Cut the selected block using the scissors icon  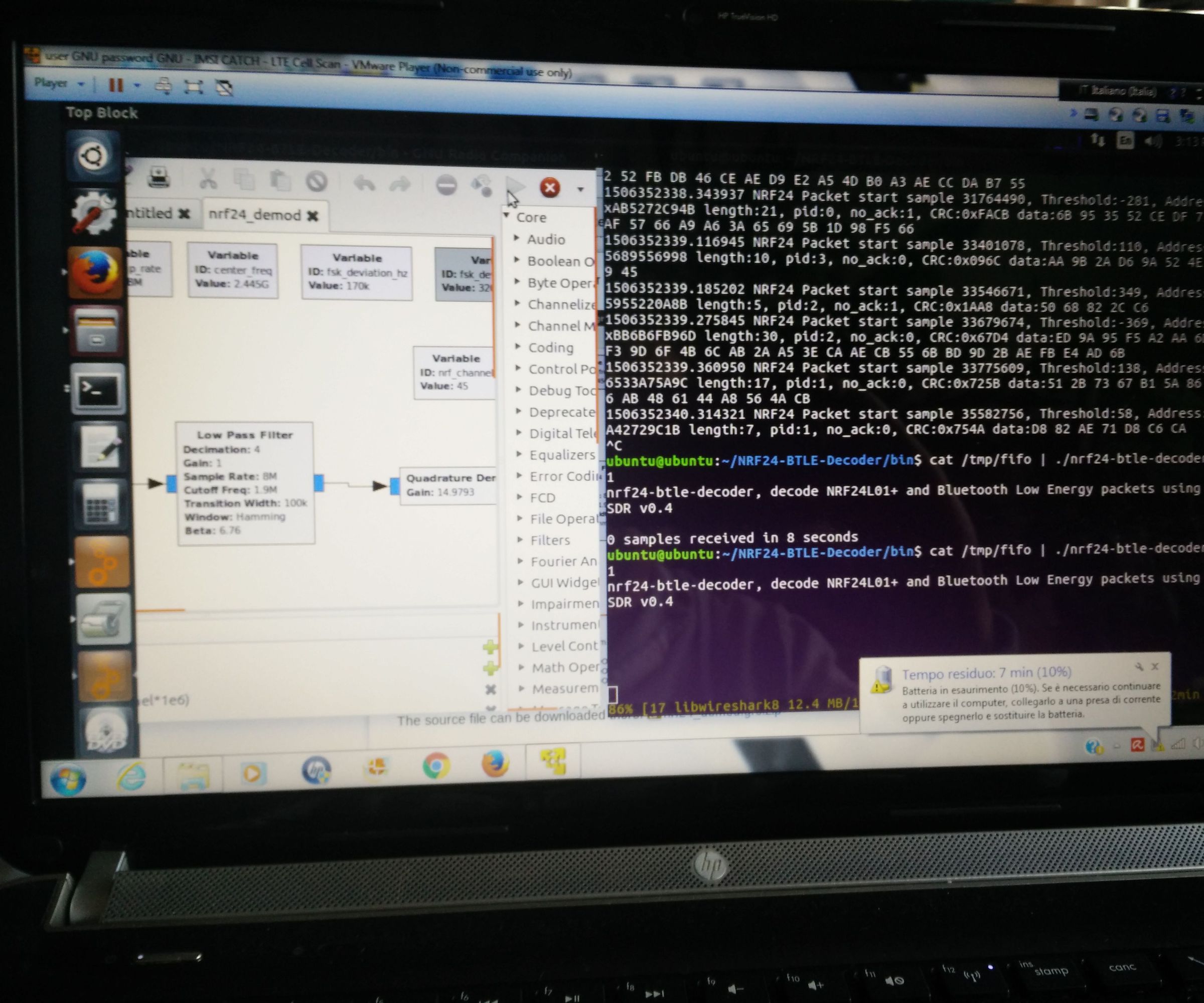209,181
